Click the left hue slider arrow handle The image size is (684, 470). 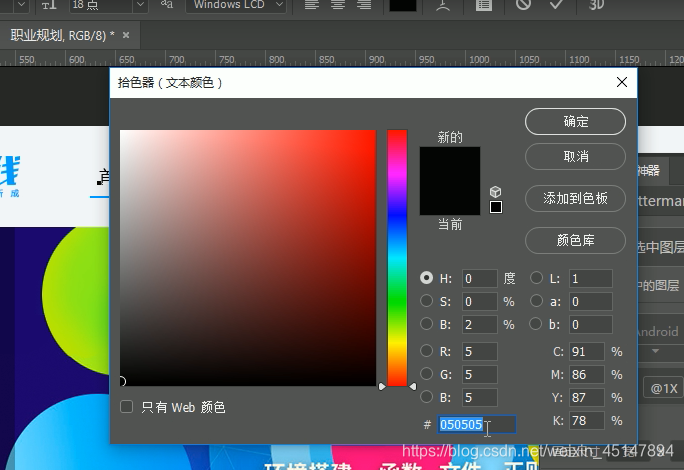tap(382, 386)
